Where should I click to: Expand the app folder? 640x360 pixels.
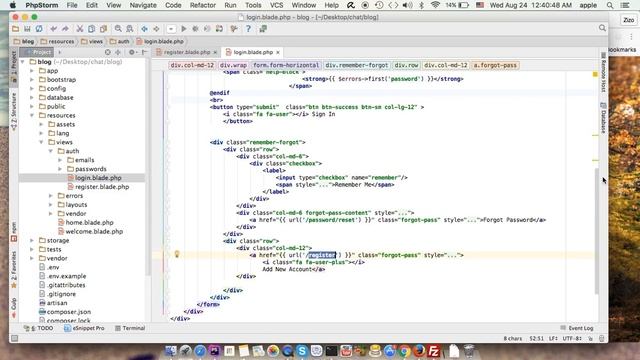click(32, 71)
